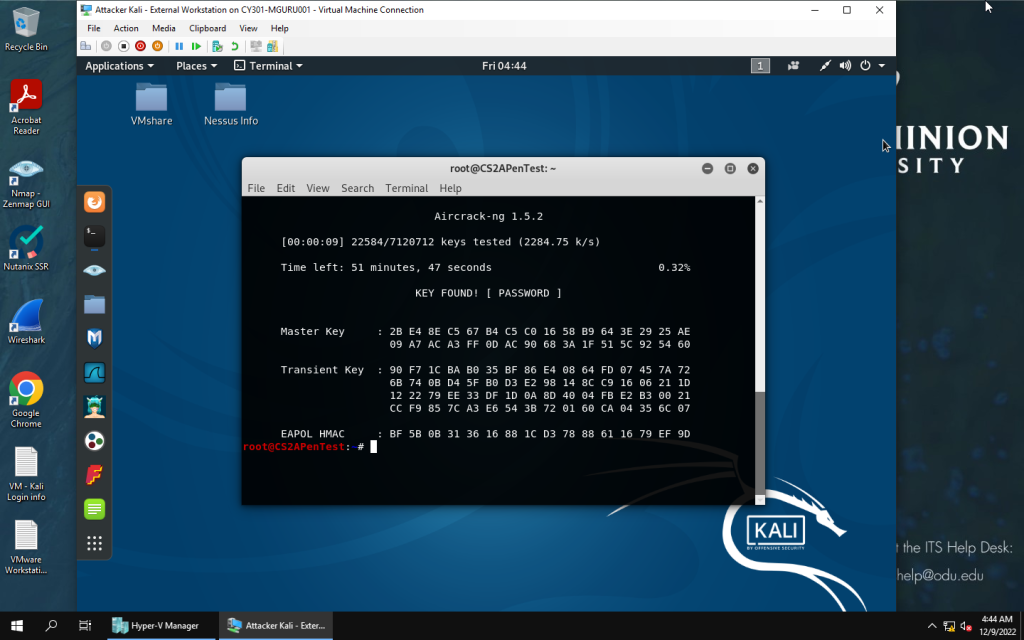Show all applications grid in Kali dock

point(95,543)
